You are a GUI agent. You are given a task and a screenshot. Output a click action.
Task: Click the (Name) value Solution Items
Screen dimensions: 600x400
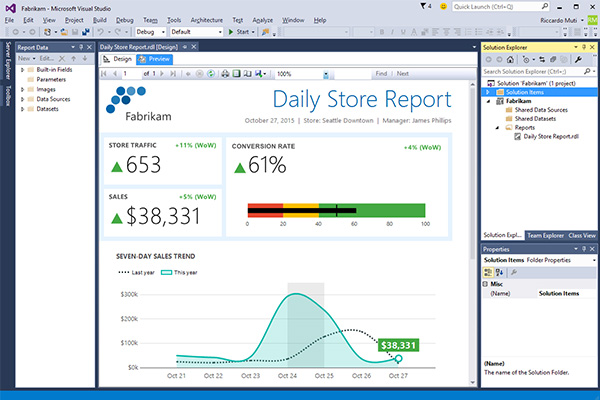pos(559,294)
